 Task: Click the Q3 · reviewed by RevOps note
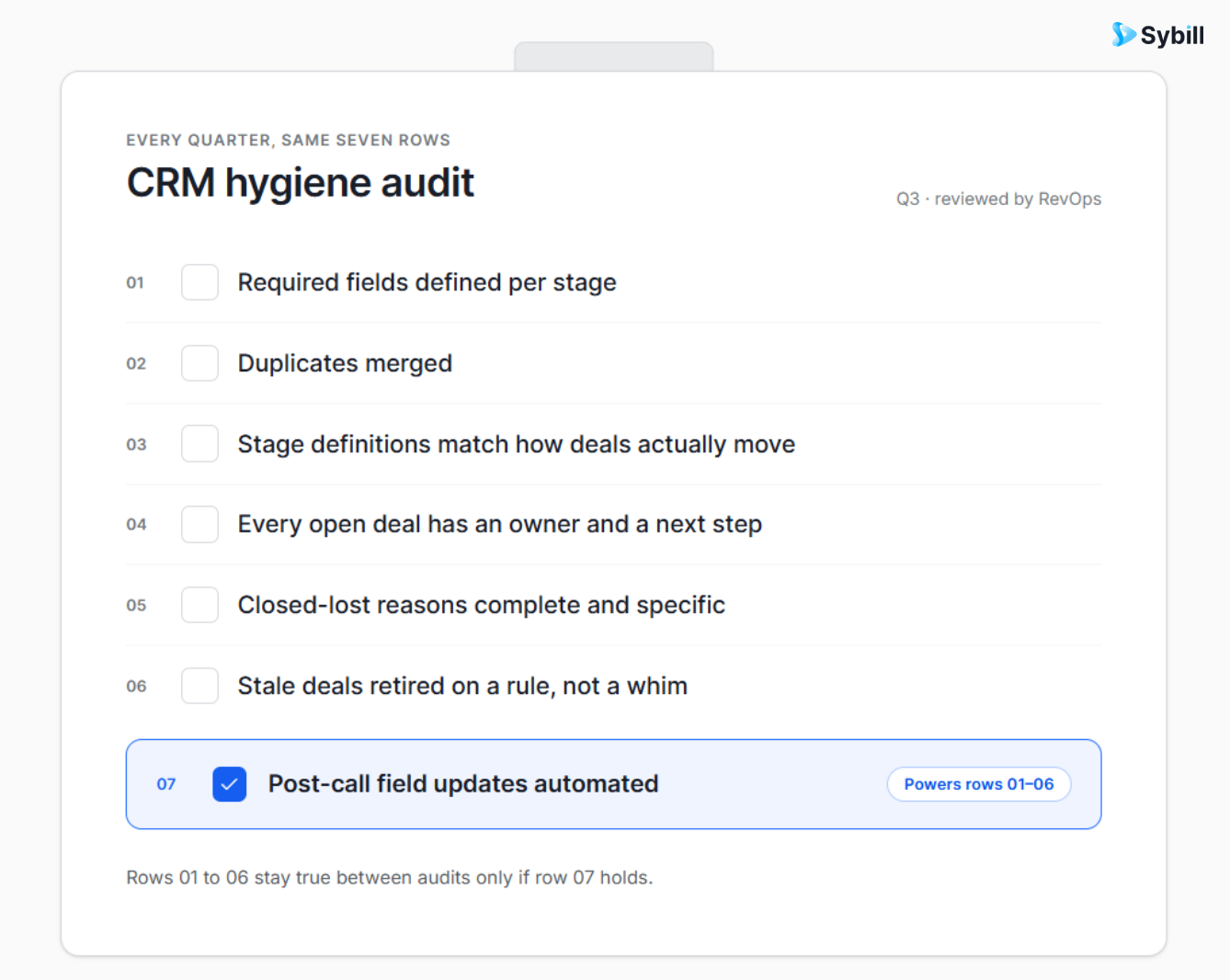998,199
